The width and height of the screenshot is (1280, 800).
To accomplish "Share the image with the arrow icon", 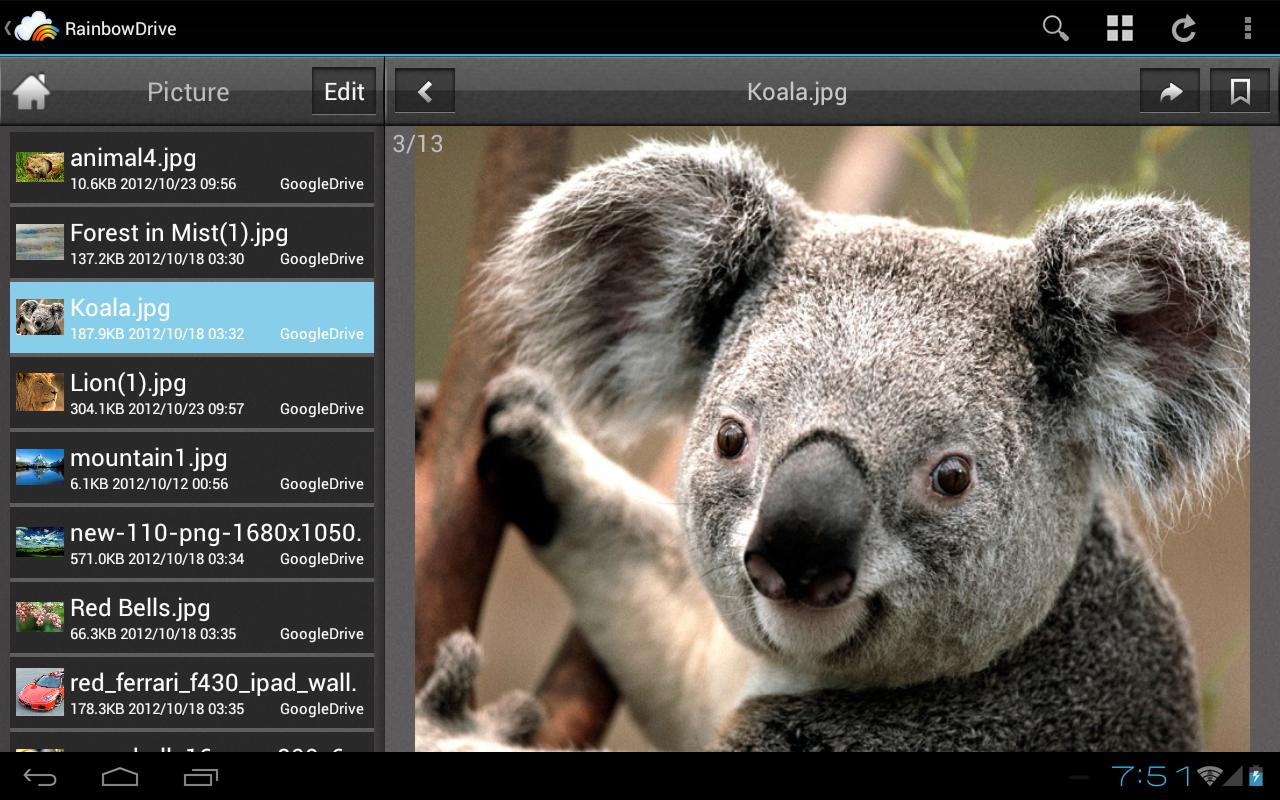I will (1170, 92).
